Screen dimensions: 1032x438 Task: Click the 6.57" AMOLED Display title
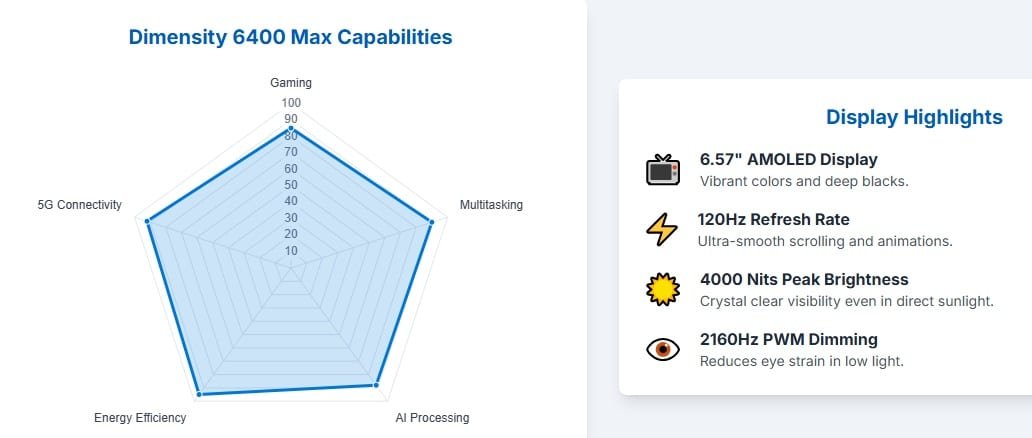789,159
